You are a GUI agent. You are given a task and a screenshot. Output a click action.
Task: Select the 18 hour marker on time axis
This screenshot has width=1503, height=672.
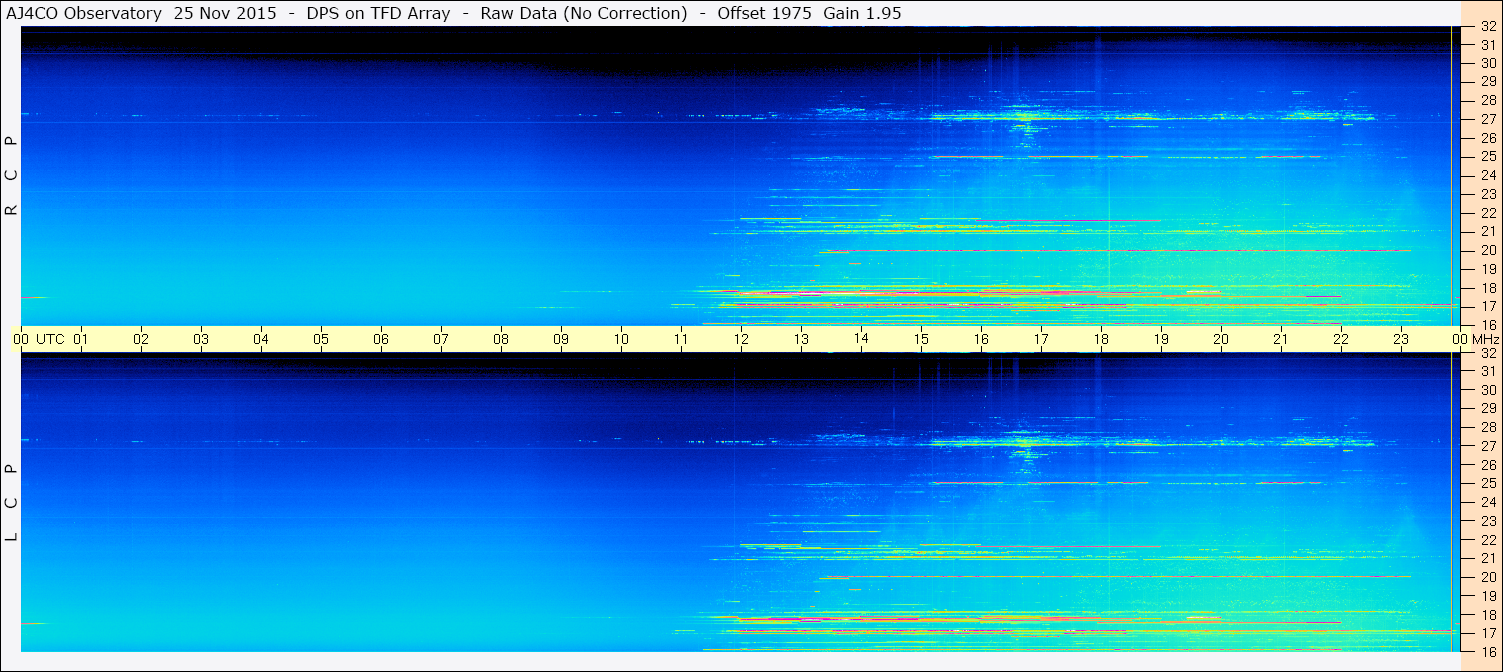tap(1101, 339)
